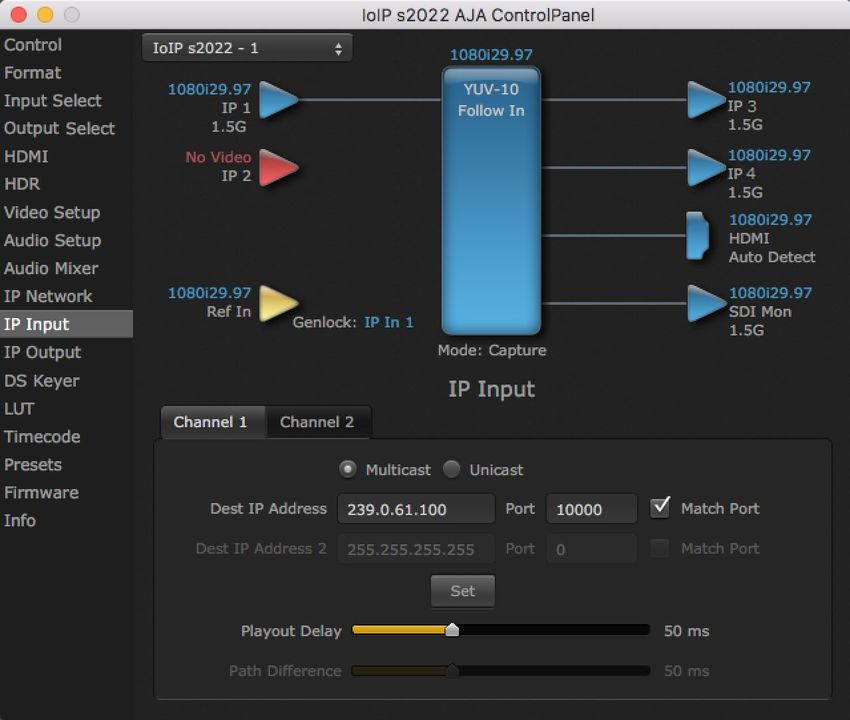This screenshot has width=850, height=720.
Task: Click the IP 4 output triangle icon
Action: tap(706, 168)
